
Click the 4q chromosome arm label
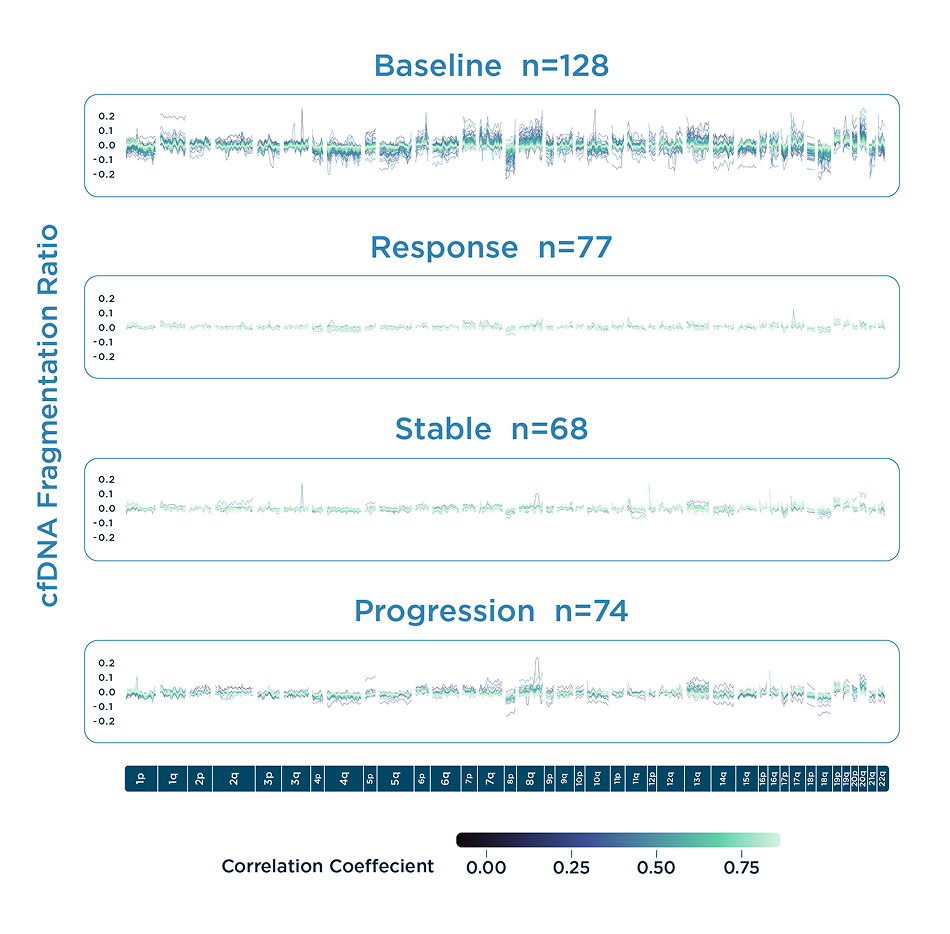coord(344,779)
